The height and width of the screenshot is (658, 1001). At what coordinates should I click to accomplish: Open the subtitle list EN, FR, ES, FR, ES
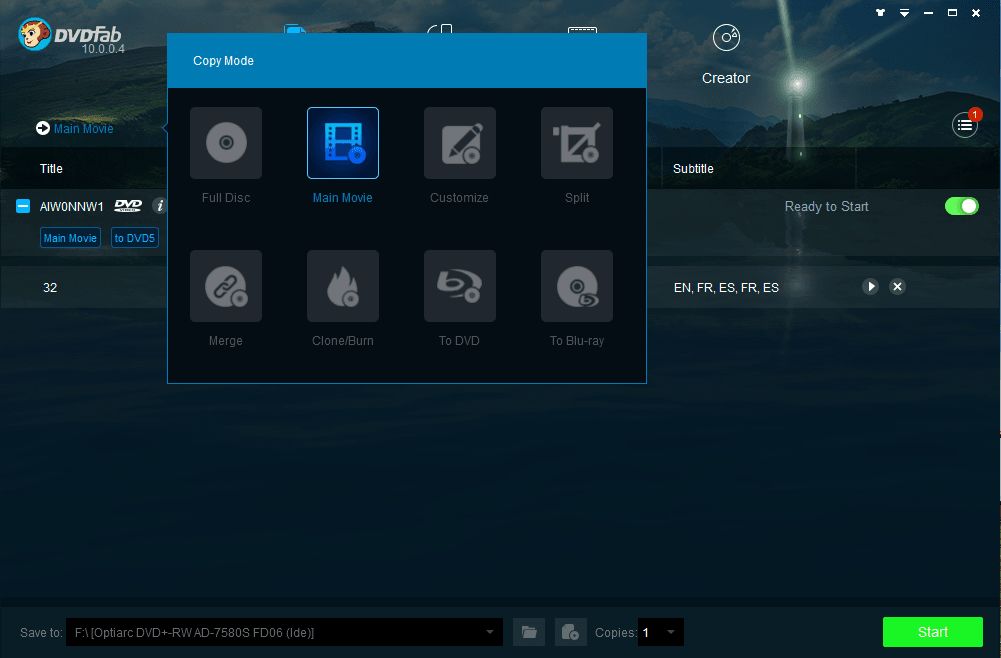click(726, 288)
